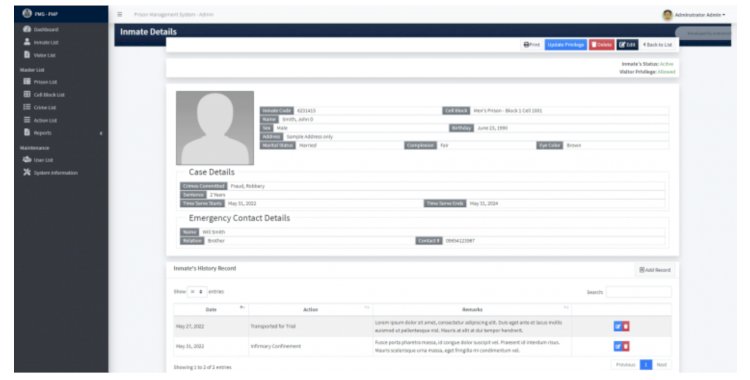Click the Prison List table icon
Image resolution: width=750 pixels, height=380 pixels.
pos(27,81)
